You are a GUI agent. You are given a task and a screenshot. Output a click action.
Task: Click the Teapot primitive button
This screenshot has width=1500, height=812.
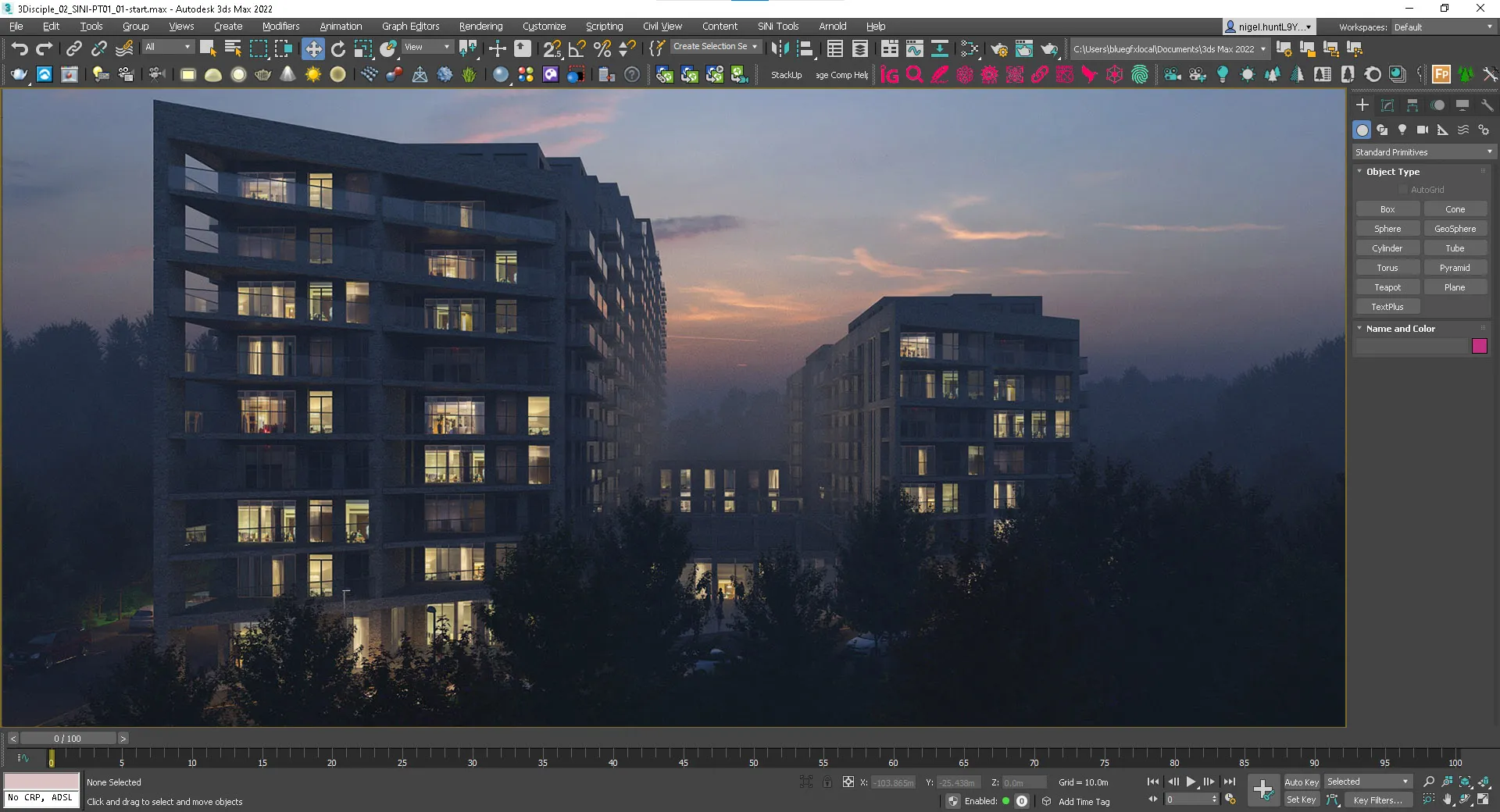coord(1387,287)
